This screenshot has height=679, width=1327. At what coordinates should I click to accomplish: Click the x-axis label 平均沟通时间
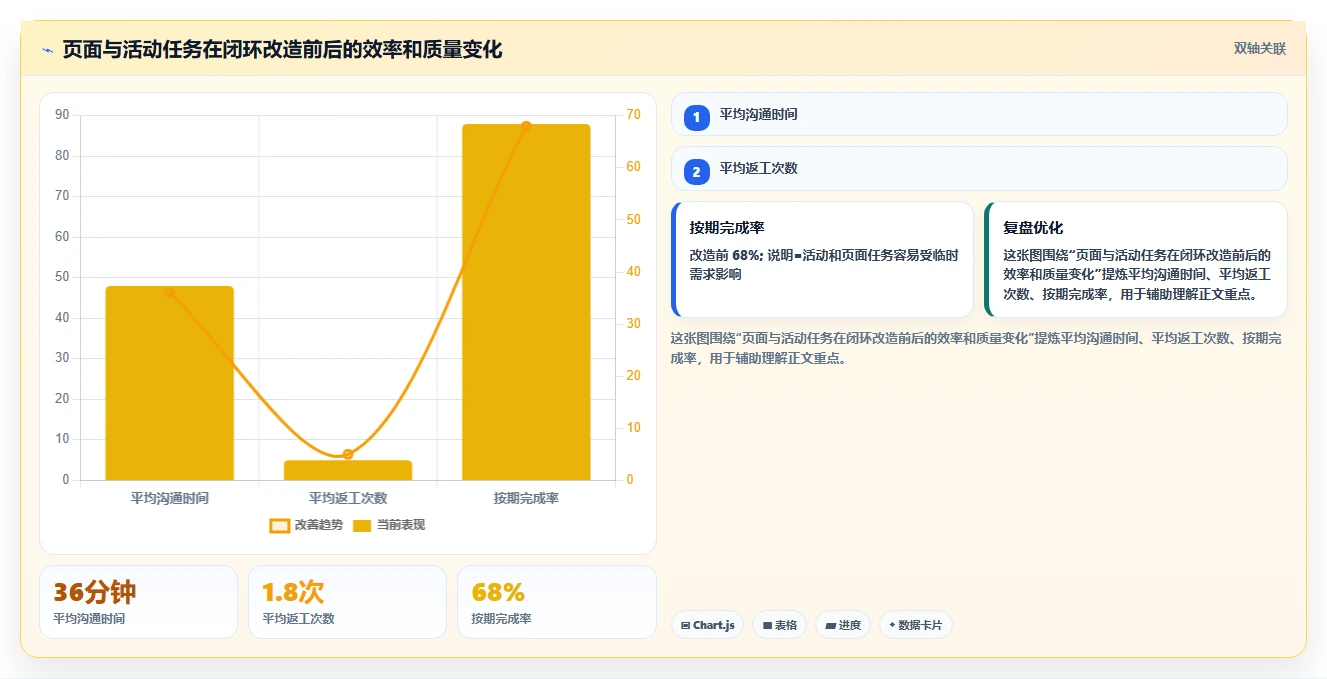point(169,497)
